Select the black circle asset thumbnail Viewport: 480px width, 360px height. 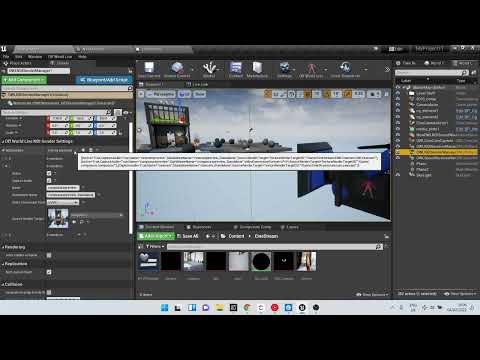tap(261, 261)
